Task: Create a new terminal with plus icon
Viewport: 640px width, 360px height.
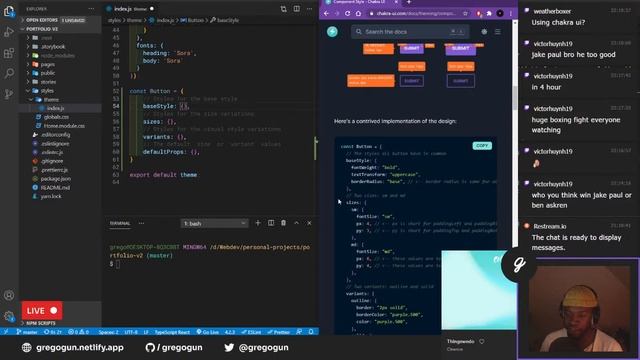Action: [258, 223]
